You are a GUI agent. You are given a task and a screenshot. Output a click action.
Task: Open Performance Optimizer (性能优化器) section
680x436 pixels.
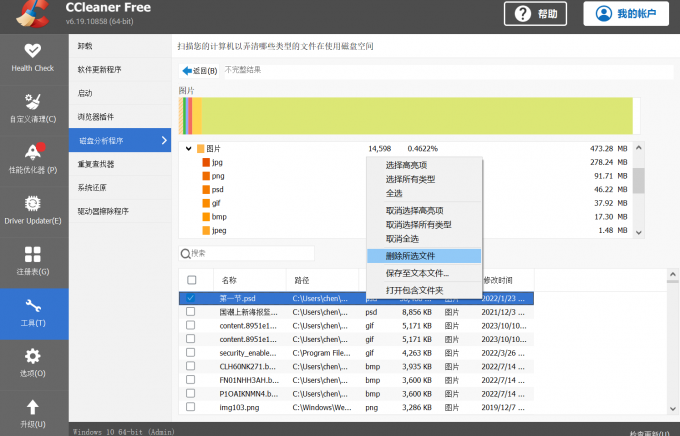(x=33, y=159)
